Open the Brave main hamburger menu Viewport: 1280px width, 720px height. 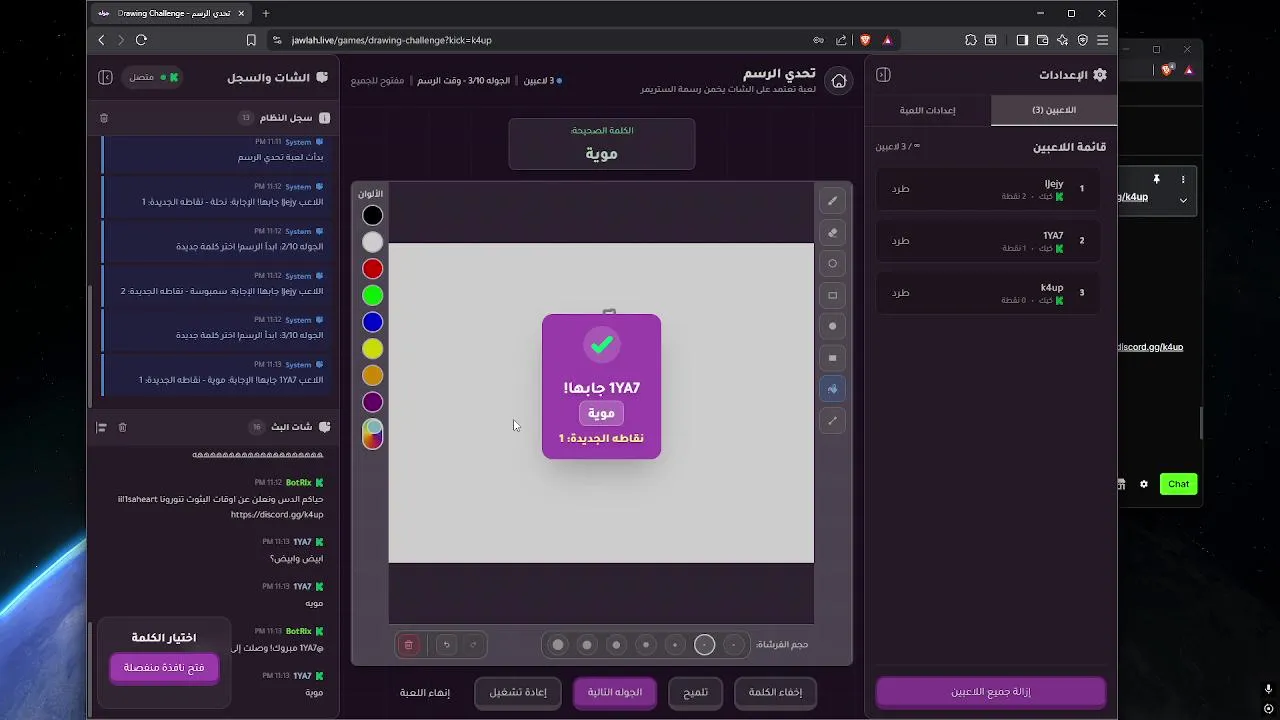tap(1102, 40)
